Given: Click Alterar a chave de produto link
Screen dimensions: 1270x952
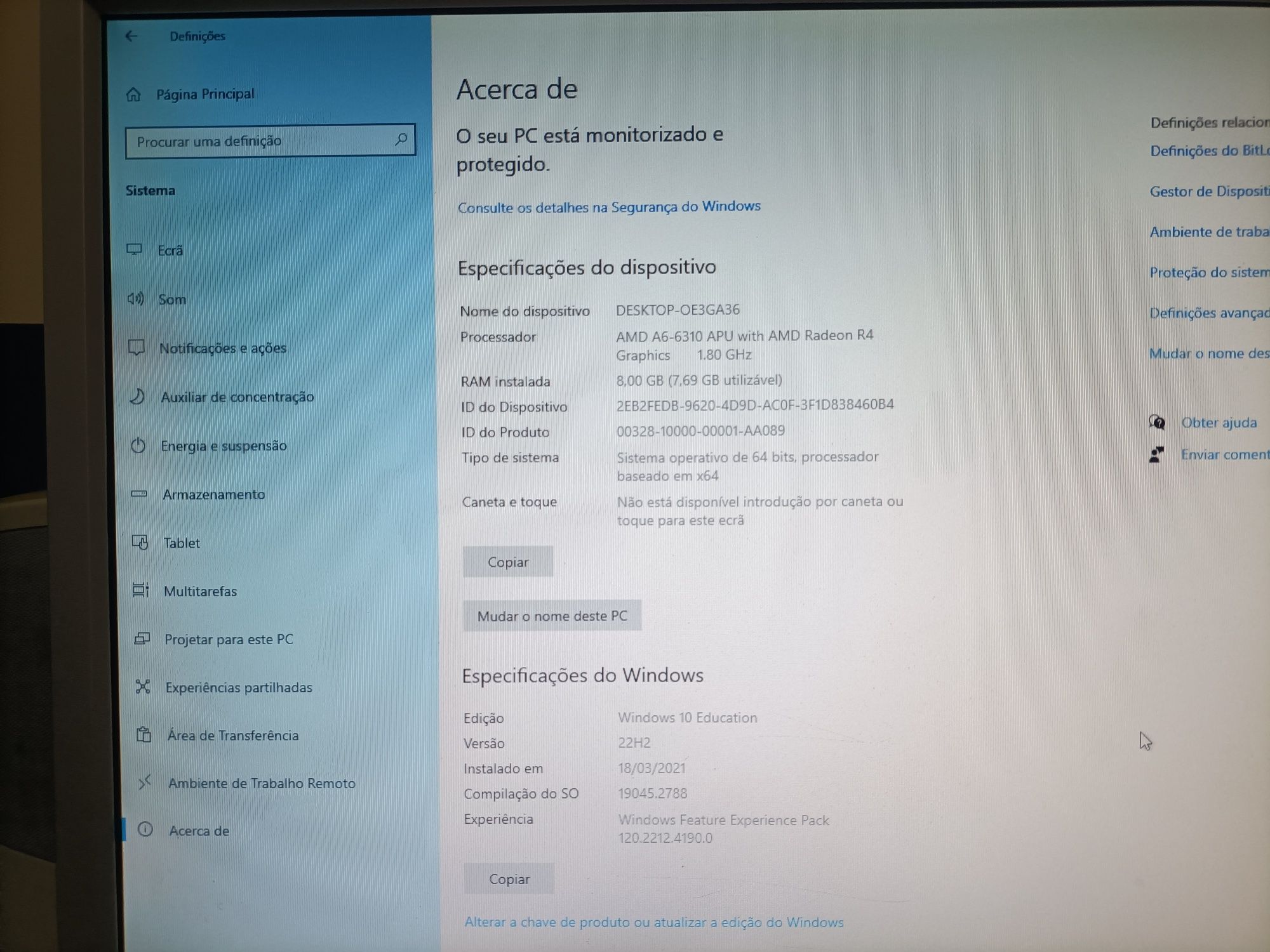Looking at the screenshot, I should pos(654,922).
